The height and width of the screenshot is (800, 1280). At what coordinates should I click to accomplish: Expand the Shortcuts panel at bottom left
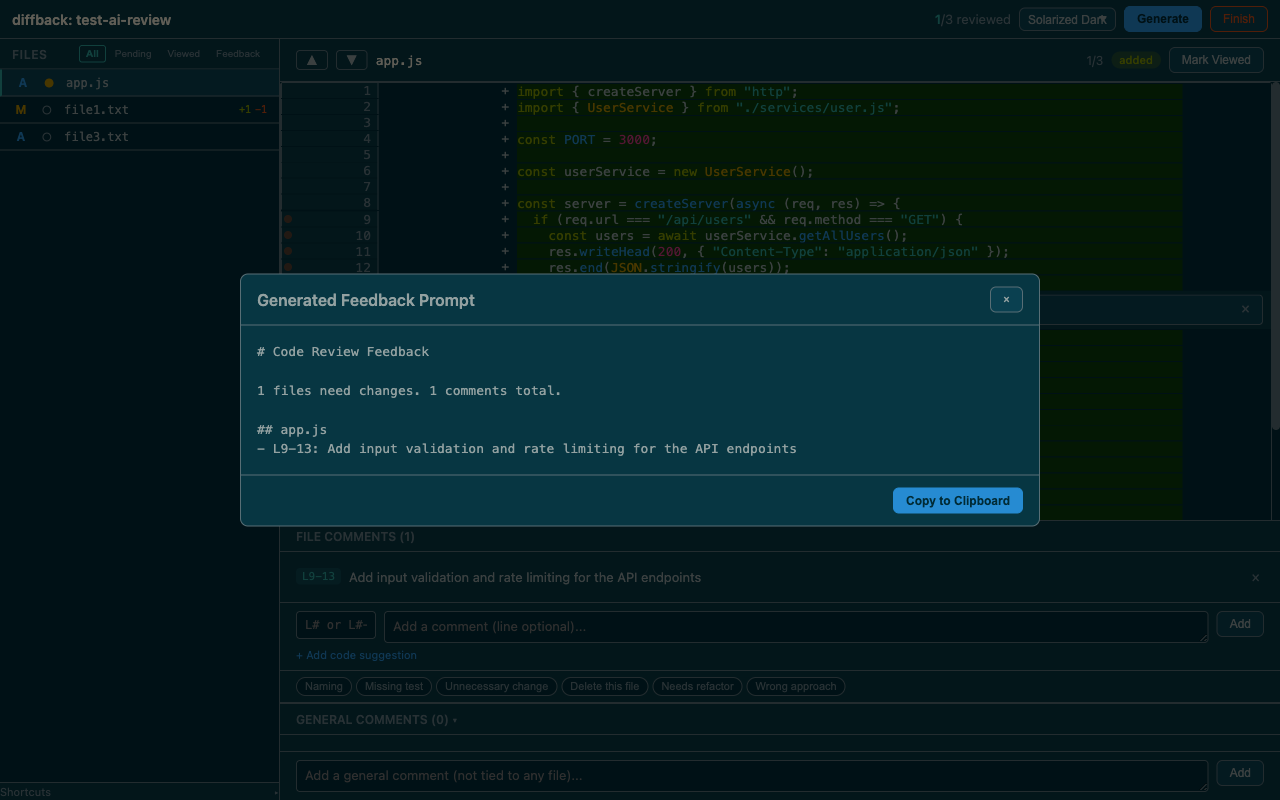point(25,792)
